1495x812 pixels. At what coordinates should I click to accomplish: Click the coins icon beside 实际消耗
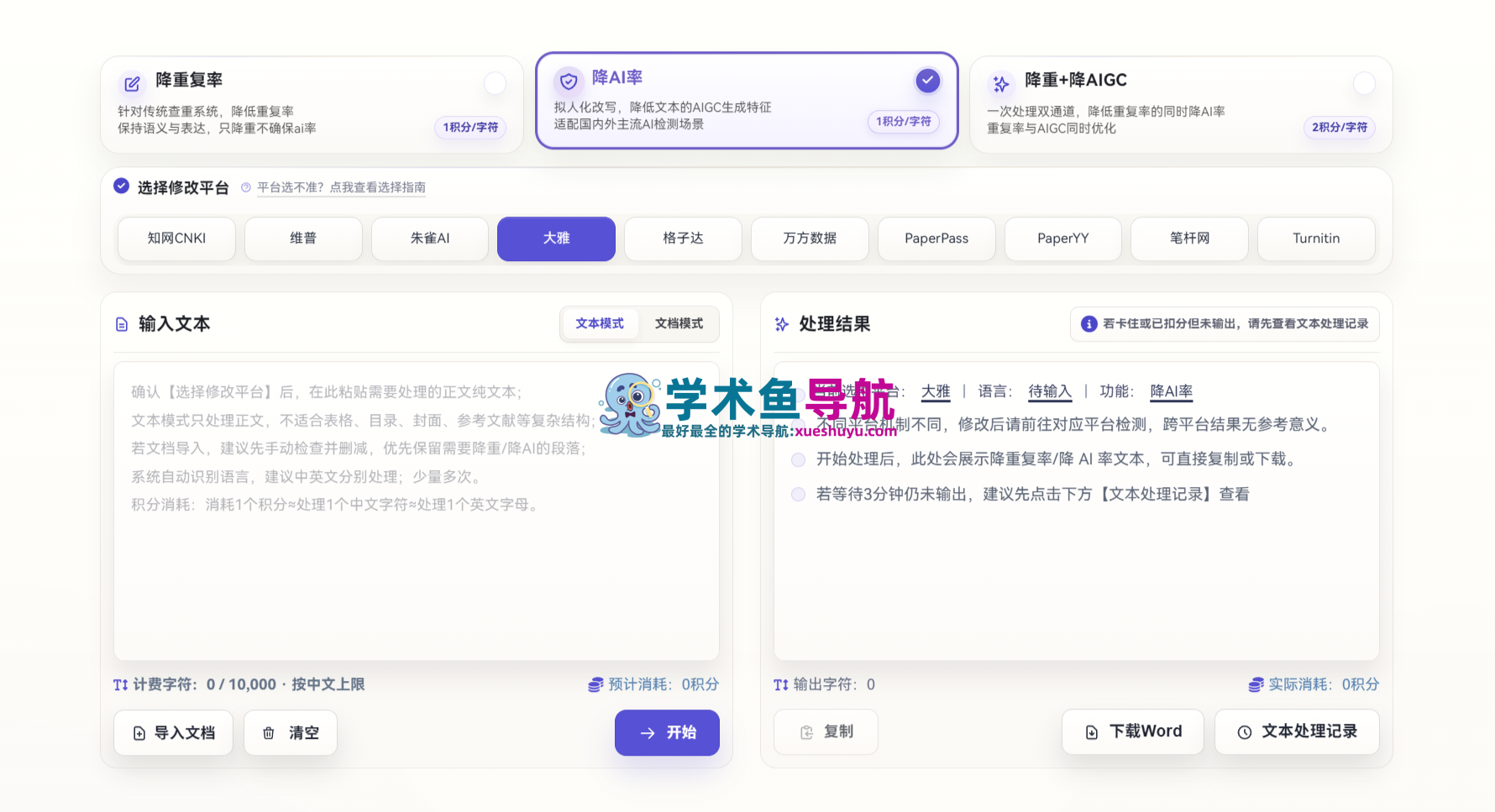[x=1256, y=685]
